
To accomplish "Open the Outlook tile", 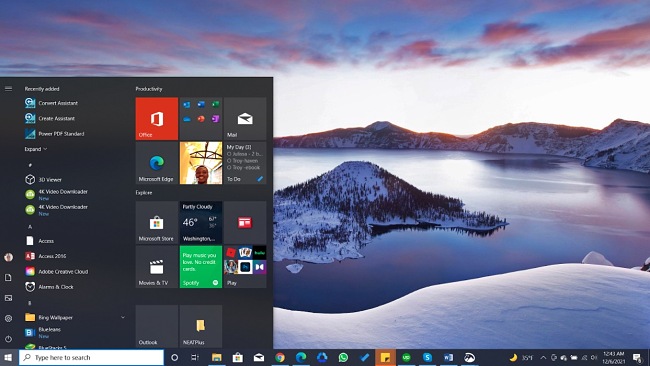I will (x=157, y=327).
